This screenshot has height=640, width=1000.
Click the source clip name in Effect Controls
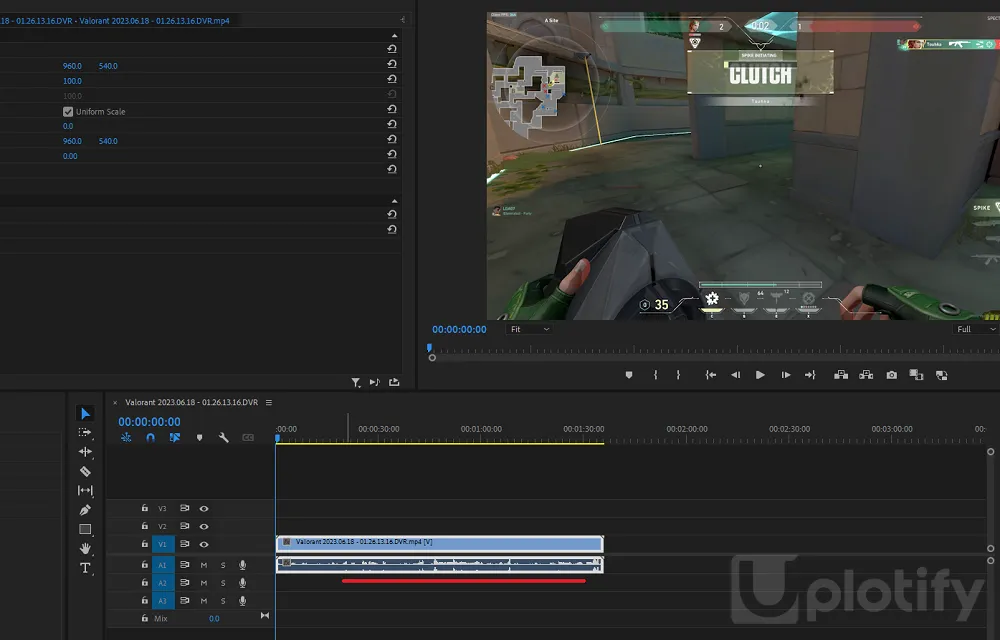154,20
